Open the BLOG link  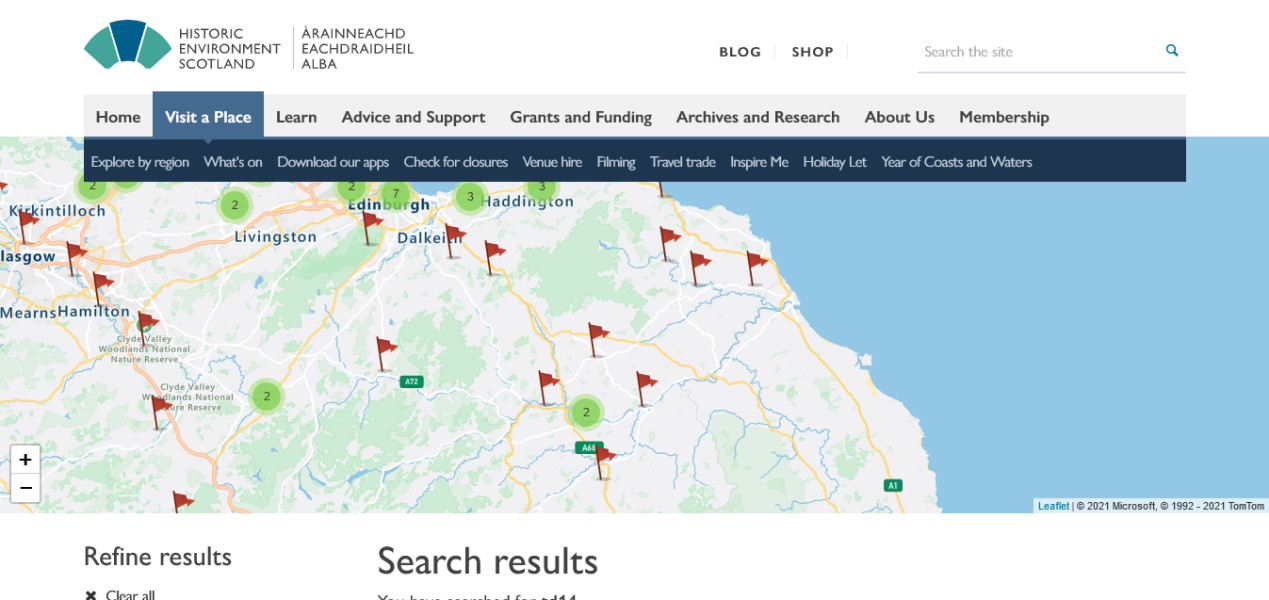[x=740, y=52]
